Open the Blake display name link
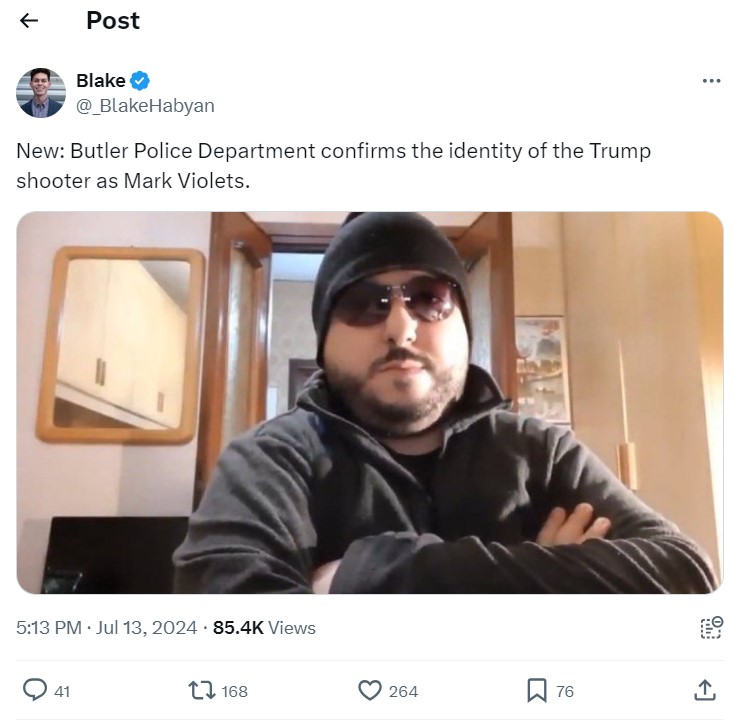Screen dimensions: 733x723 [101, 81]
